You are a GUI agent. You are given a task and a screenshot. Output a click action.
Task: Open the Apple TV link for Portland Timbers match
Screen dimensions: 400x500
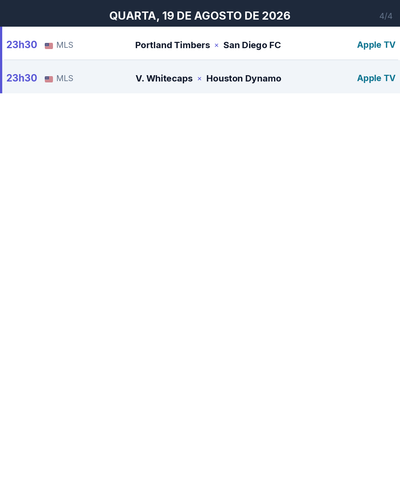(x=376, y=45)
